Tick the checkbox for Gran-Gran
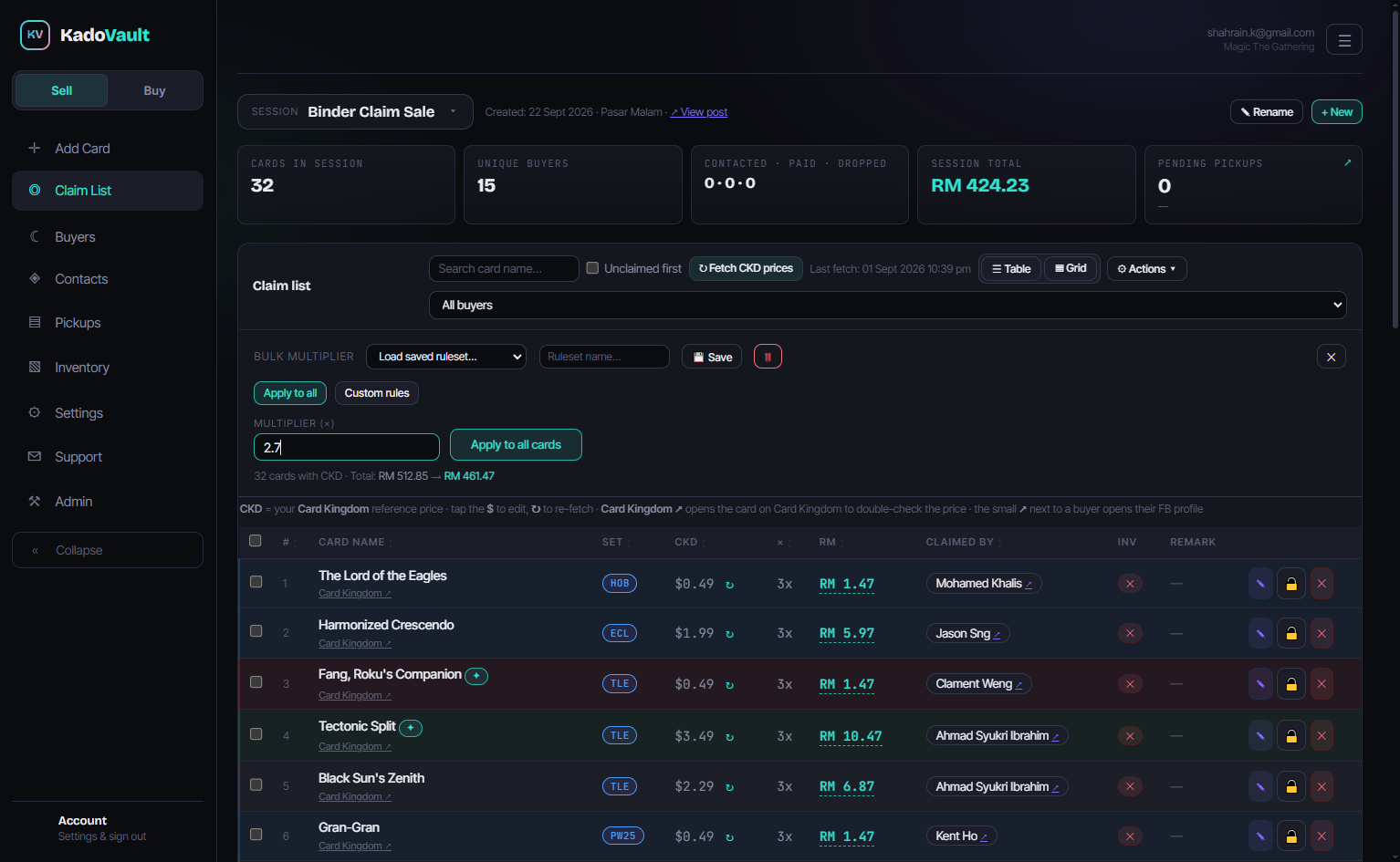This screenshot has width=1400, height=862. pyautogui.click(x=256, y=835)
